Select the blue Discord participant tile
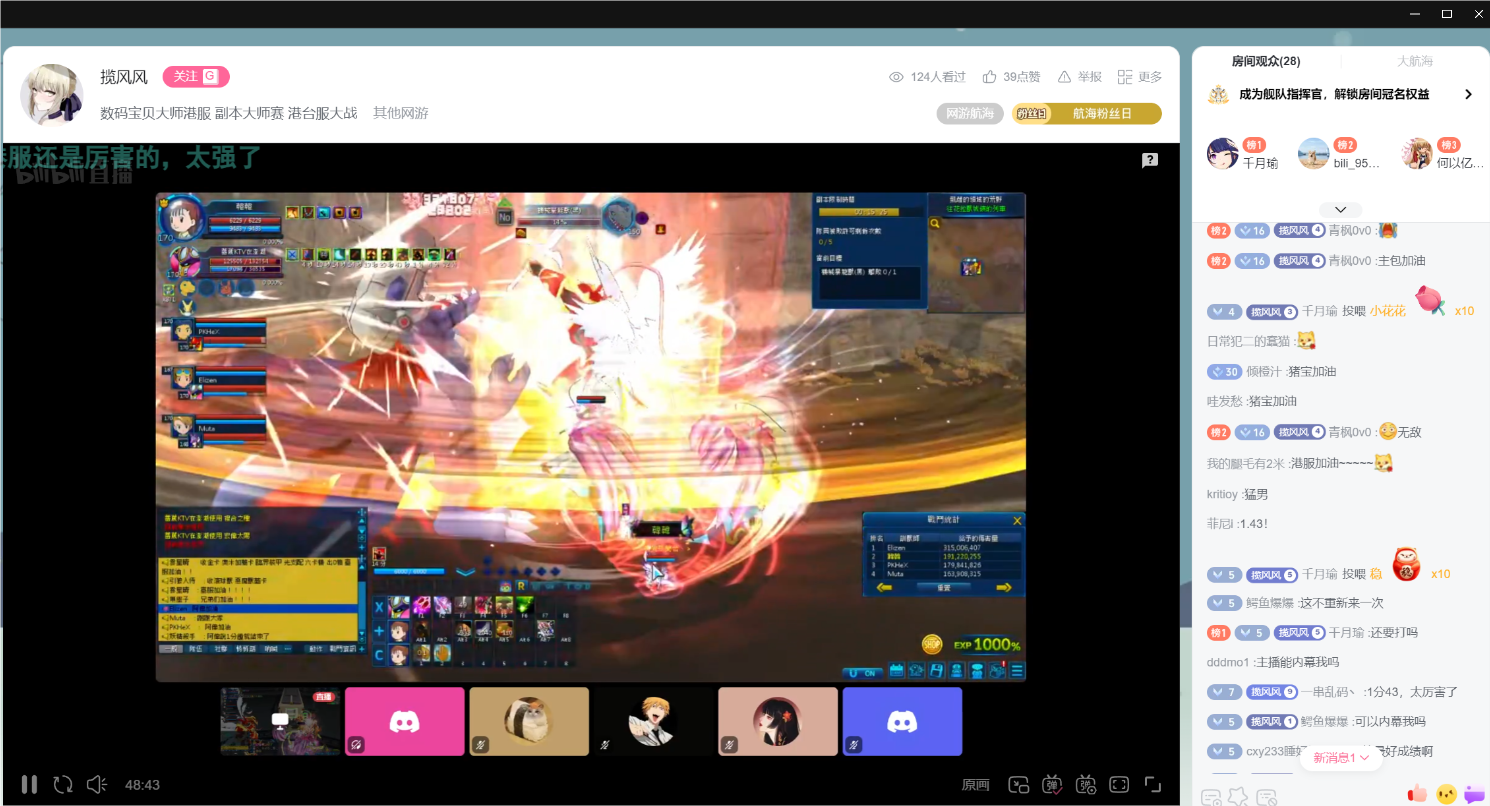Screen dimensions: 1490x806 pyautogui.click(x=902, y=721)
